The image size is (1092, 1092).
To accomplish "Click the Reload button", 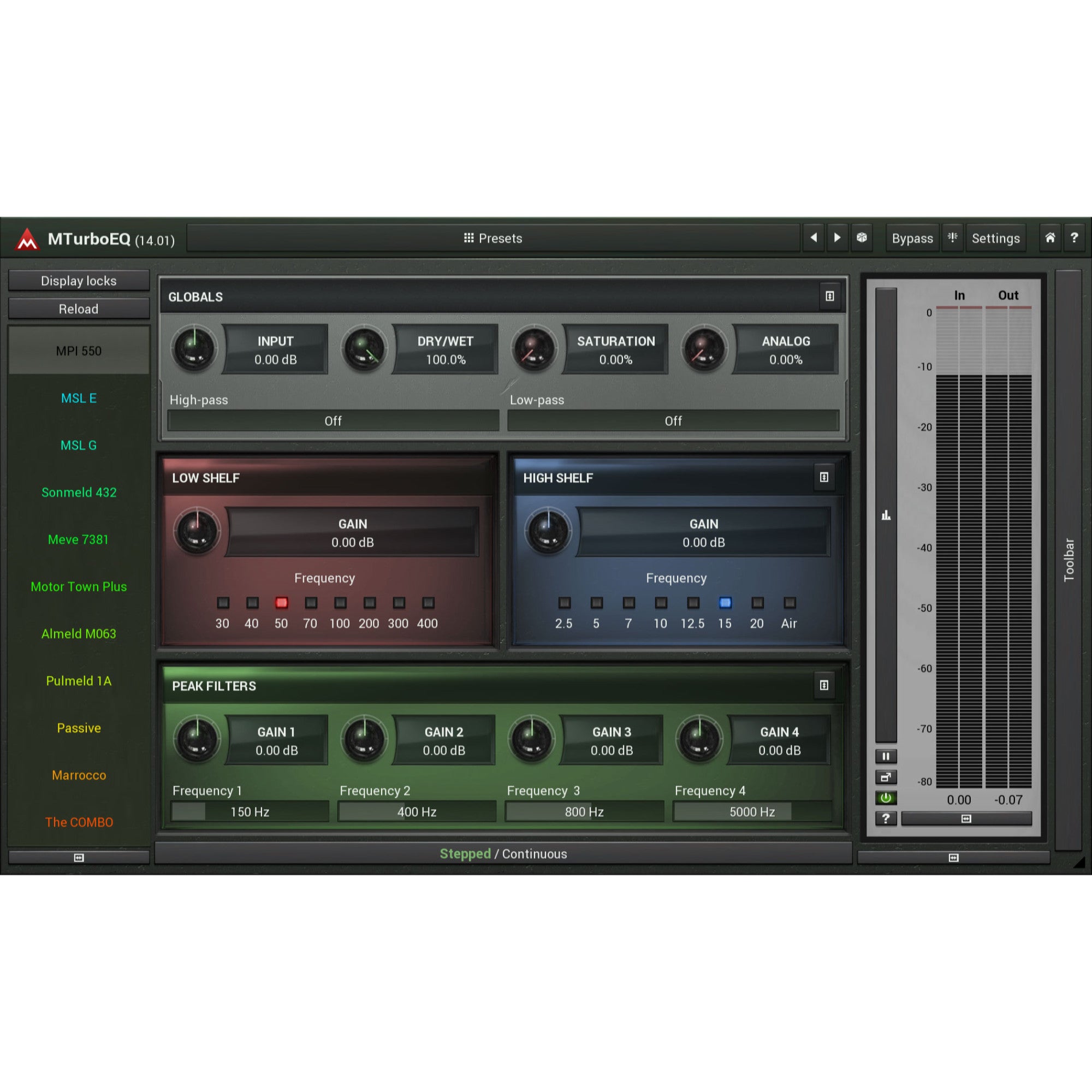I will 79,308.
